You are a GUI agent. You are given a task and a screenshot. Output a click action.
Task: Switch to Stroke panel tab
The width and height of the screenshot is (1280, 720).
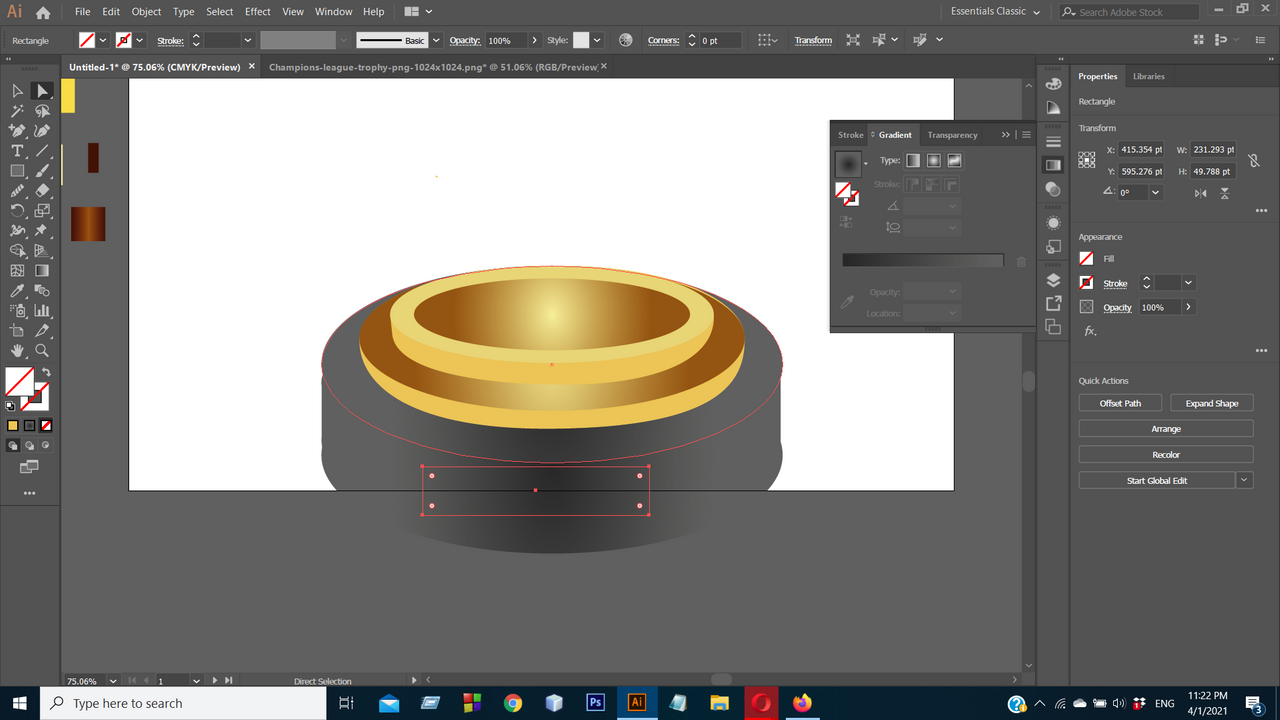point(851,134)
